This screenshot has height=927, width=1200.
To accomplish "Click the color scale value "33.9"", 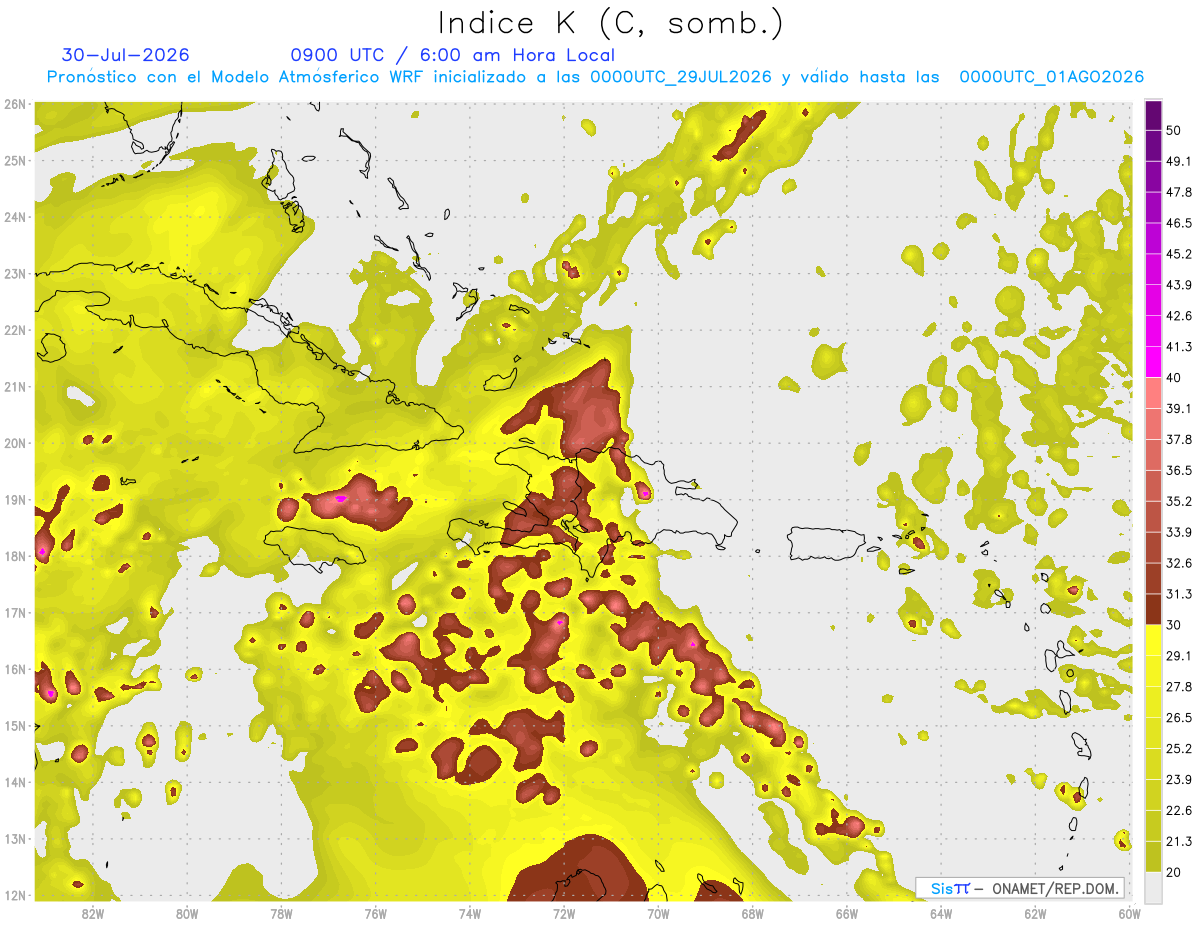I will [x=1178, y=532].
